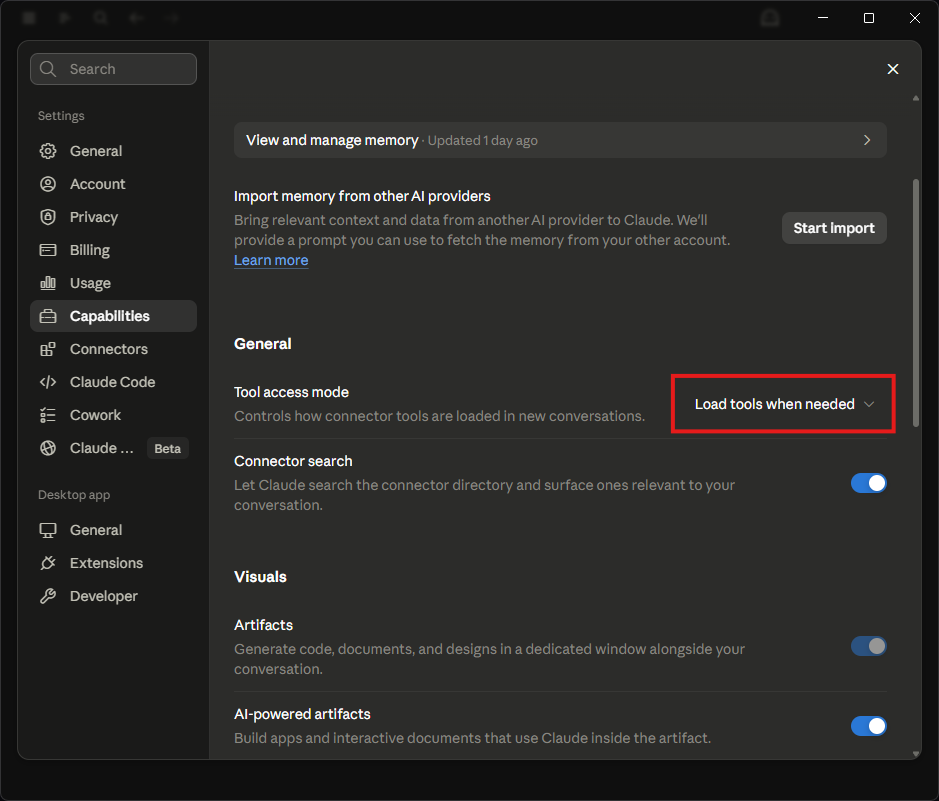Click the 'Connector search' label
Screen dimensions: 939x801
(x=293, y=461)
